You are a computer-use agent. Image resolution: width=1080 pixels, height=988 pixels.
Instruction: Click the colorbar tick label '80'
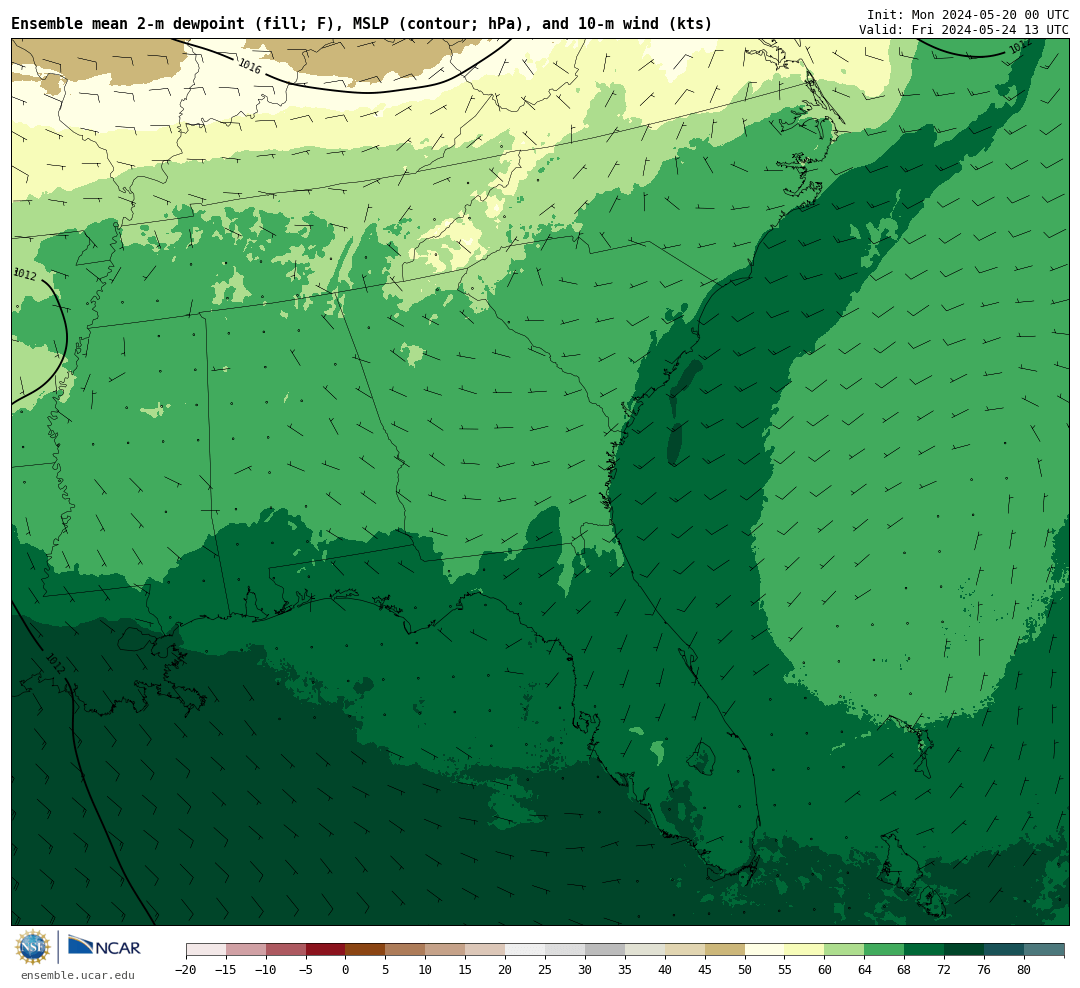coord(1024,970)
